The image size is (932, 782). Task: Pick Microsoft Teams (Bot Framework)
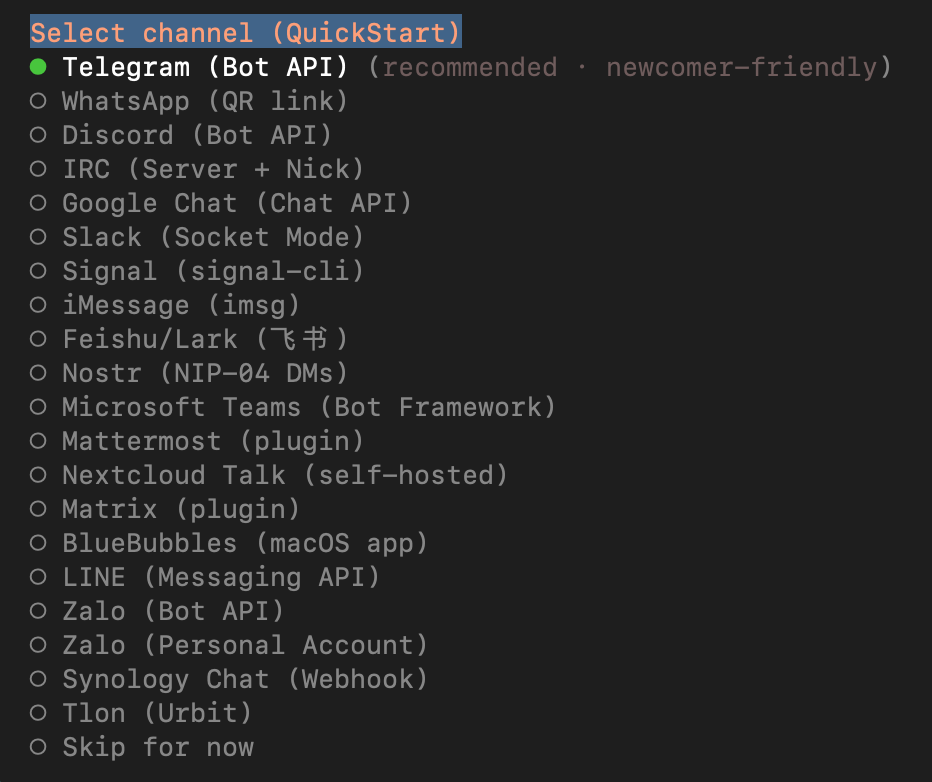(308, 407)
